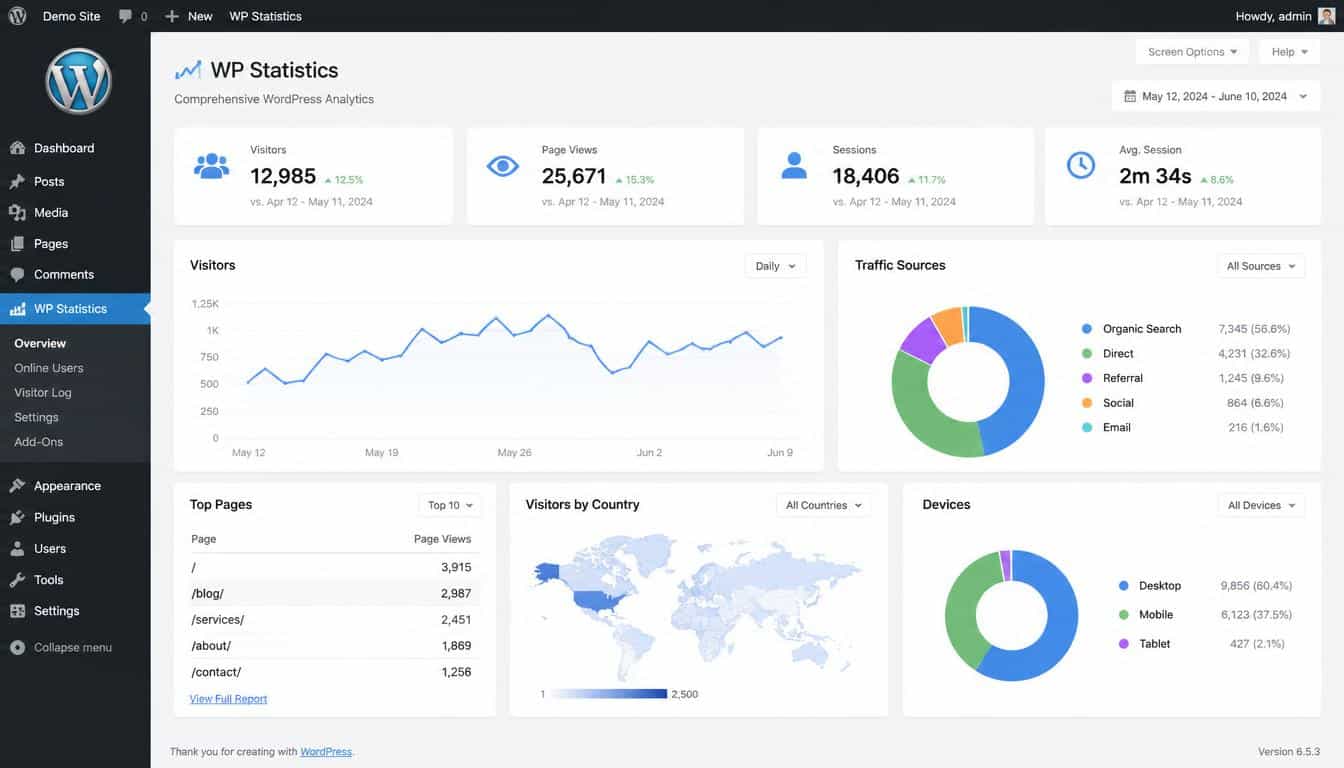1344x768 pixels.
Task: Click the green Mobile segment of Devices donut
Action: (x=962, y=610)
